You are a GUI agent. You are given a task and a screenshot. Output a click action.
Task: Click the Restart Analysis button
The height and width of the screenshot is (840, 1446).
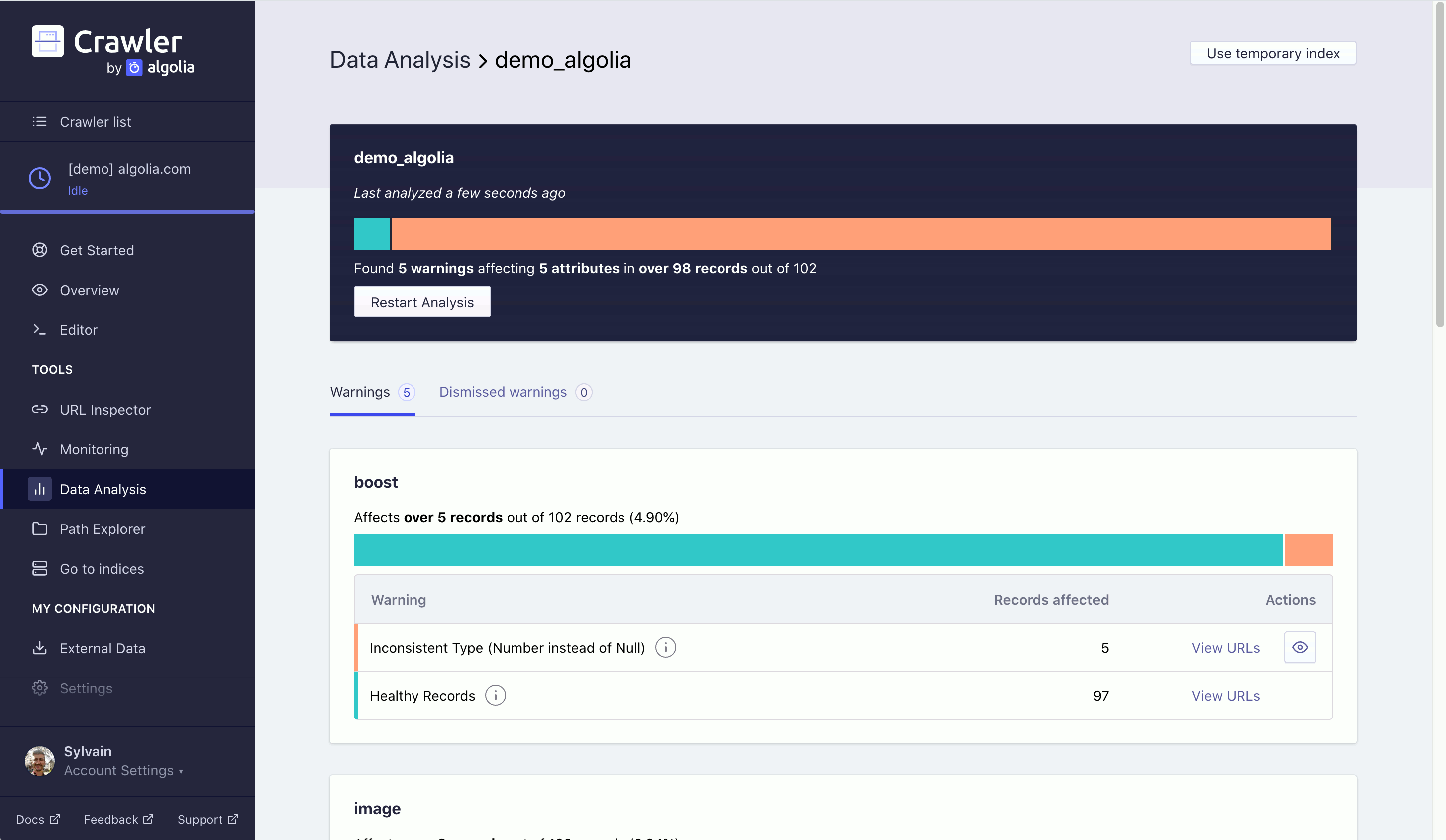coord(422,302)
